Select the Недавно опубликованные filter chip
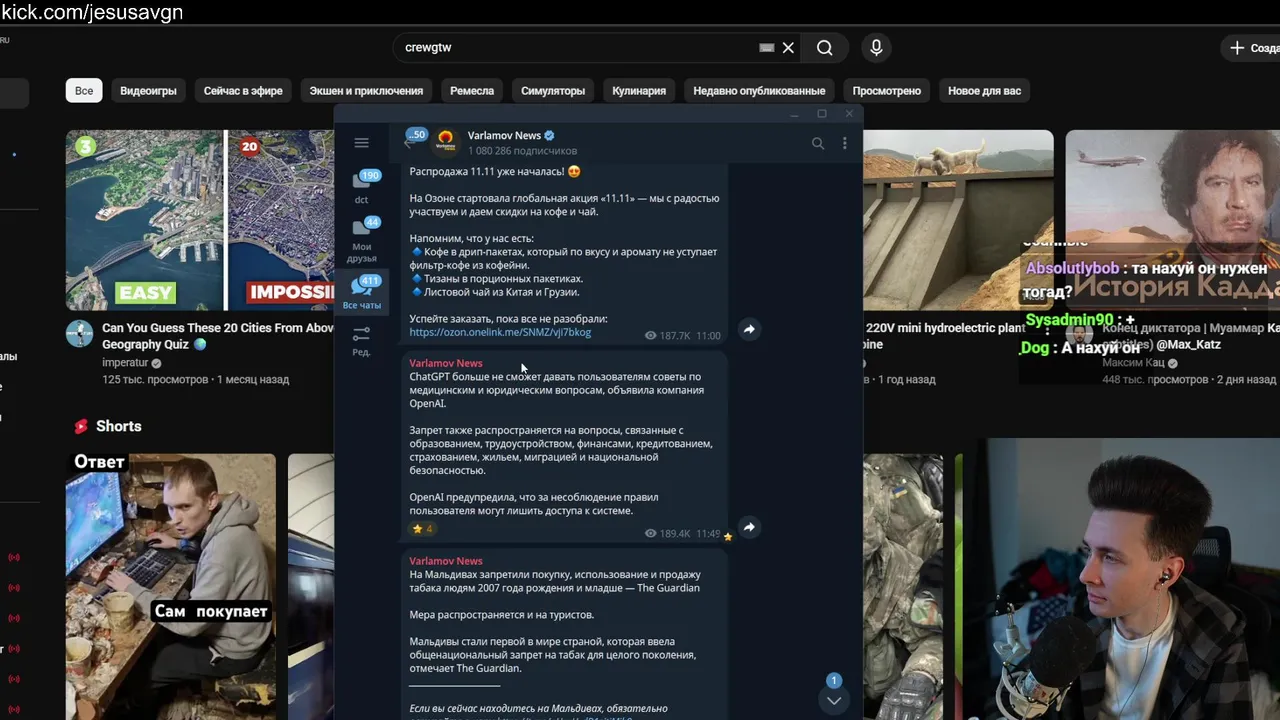1280x720 pixels. (x=759, y=90)
